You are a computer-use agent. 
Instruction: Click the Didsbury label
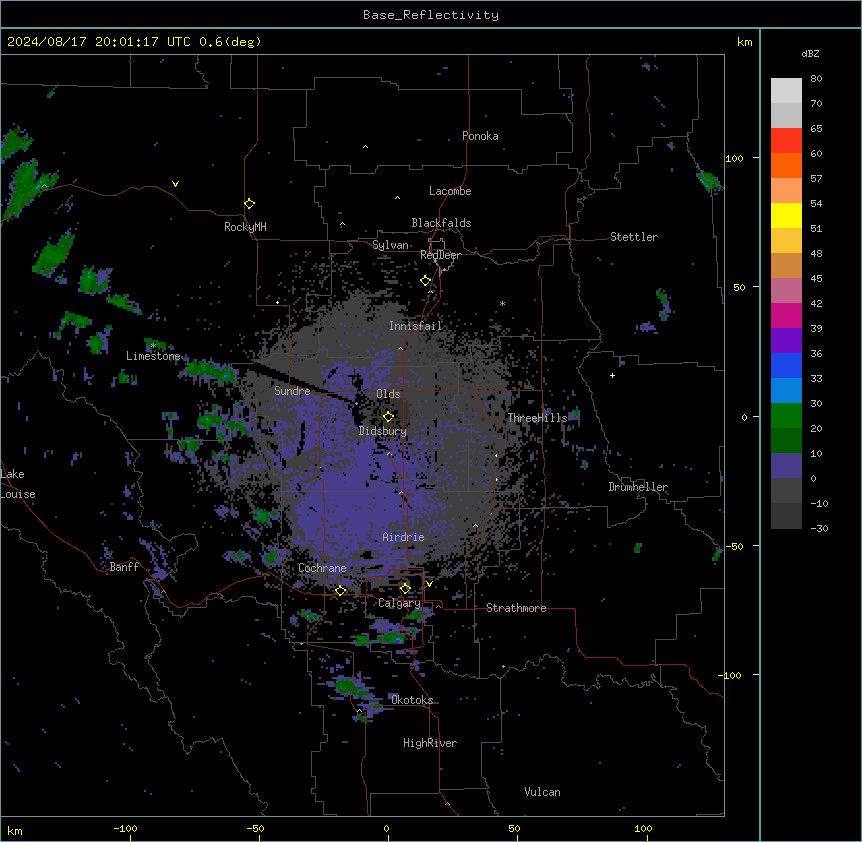pos(383,431)
